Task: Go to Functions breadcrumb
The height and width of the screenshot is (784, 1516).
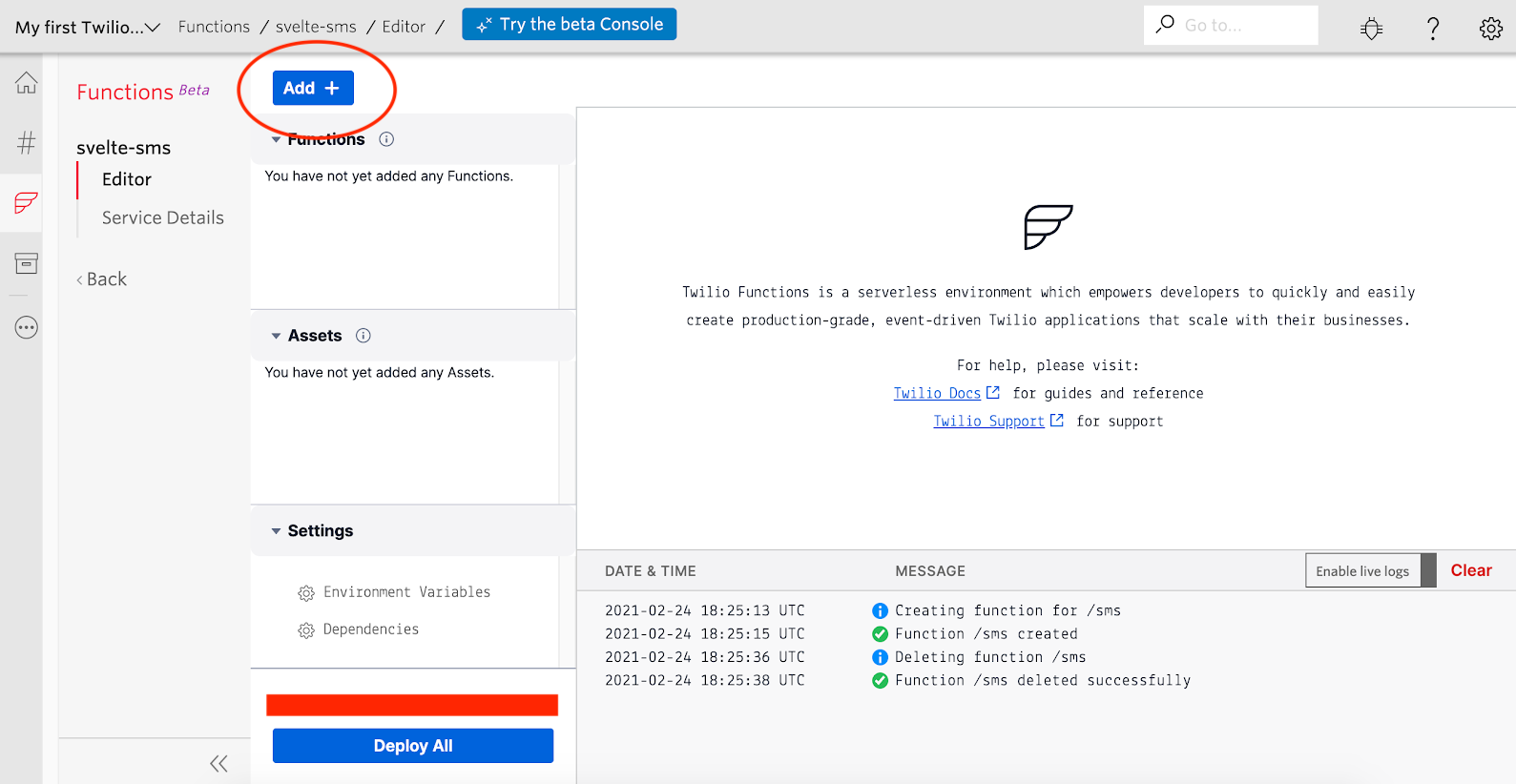Action: point(214,27)
